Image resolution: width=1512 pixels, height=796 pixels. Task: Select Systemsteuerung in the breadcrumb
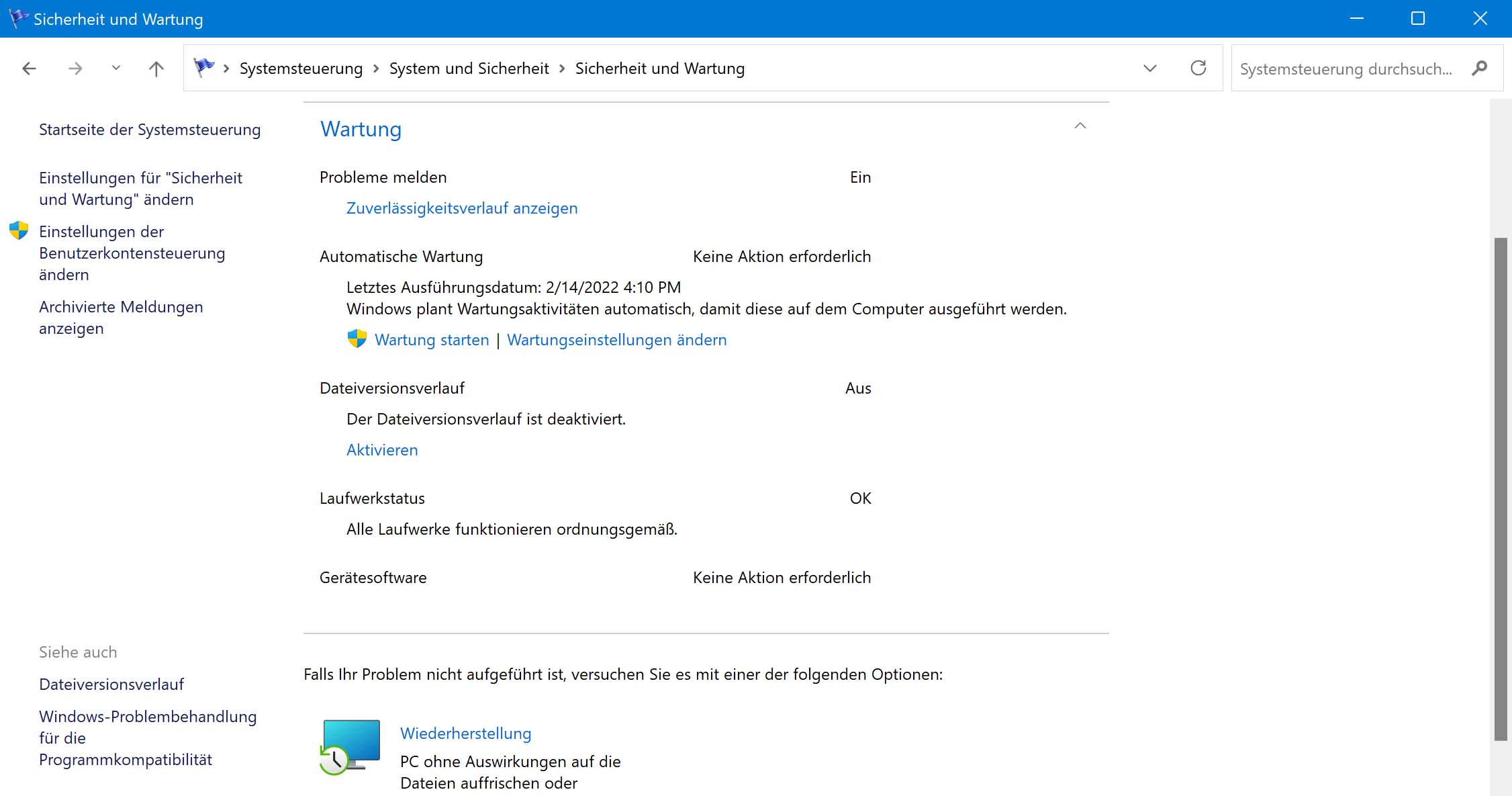pos(301,69)
